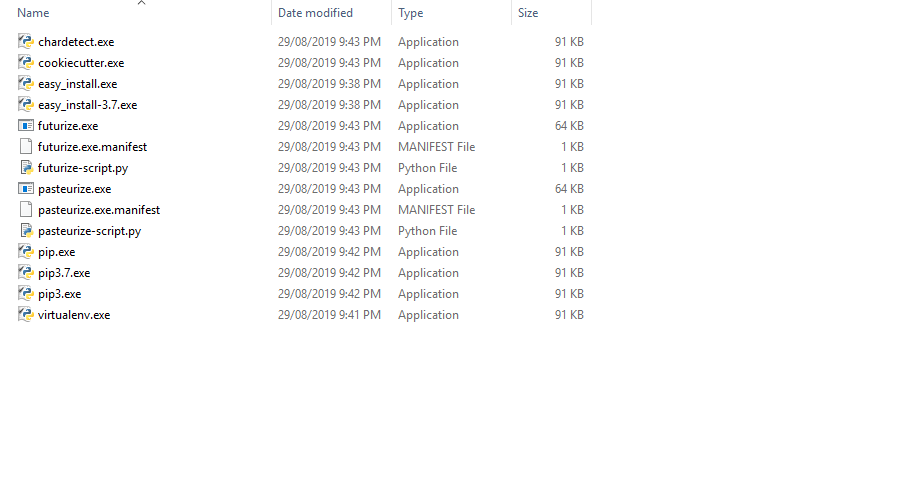Click the easy_install.exe file icon
Image resolution: width=904 pixels, height=500 pixels.
point(25,84)
